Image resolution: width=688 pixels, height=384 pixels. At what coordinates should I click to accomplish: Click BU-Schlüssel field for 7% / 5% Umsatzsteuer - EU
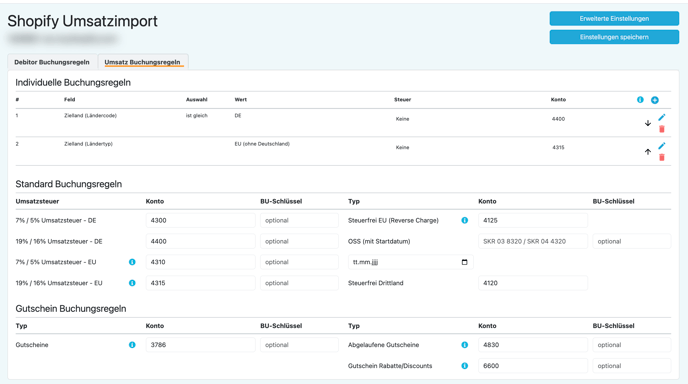pyautogui.click(x=299, y=262)
